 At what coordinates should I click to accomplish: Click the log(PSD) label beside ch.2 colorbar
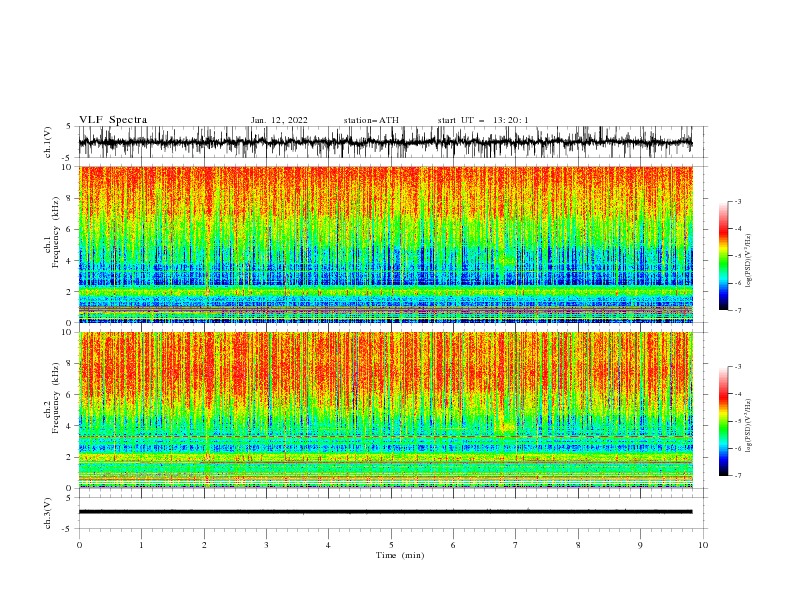749,426
